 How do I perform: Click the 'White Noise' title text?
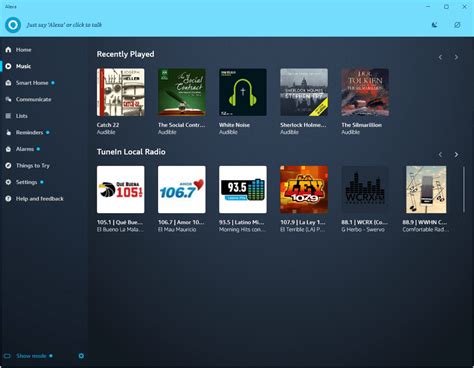(x=234, y=125)
